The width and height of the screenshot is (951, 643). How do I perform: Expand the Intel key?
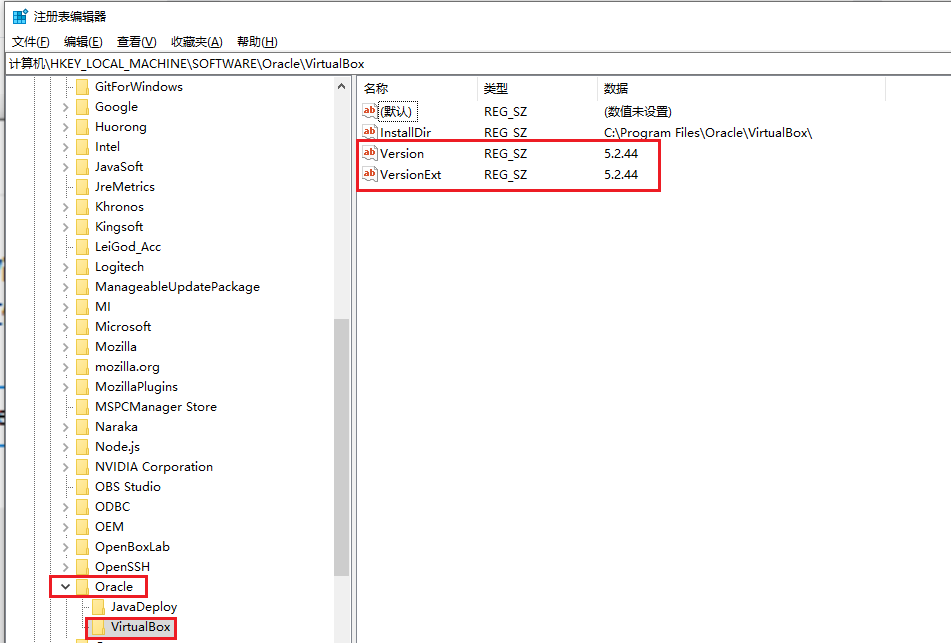pos(66,147)
